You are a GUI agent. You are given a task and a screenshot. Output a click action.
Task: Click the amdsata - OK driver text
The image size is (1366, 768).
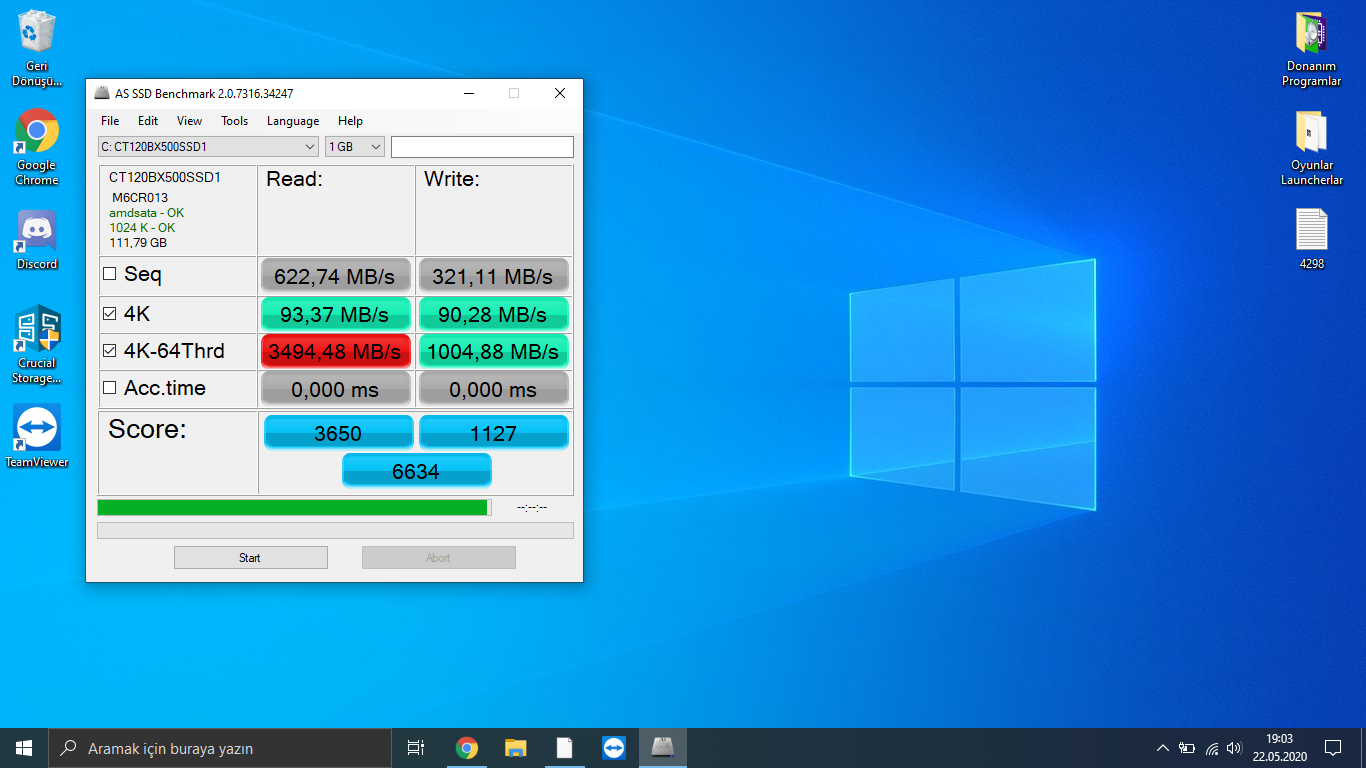click(147, 213)
